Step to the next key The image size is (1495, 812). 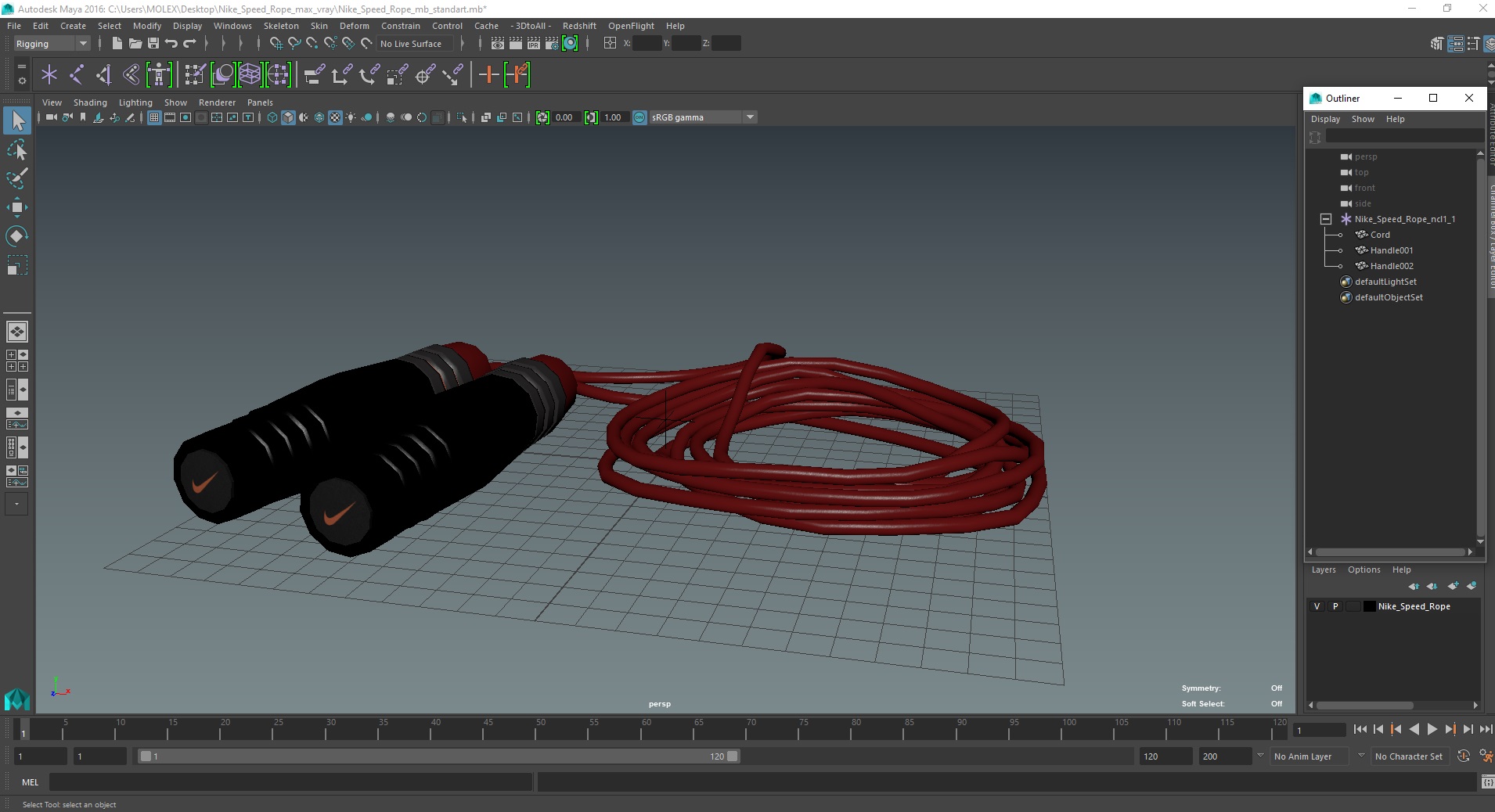(1450, 729)
